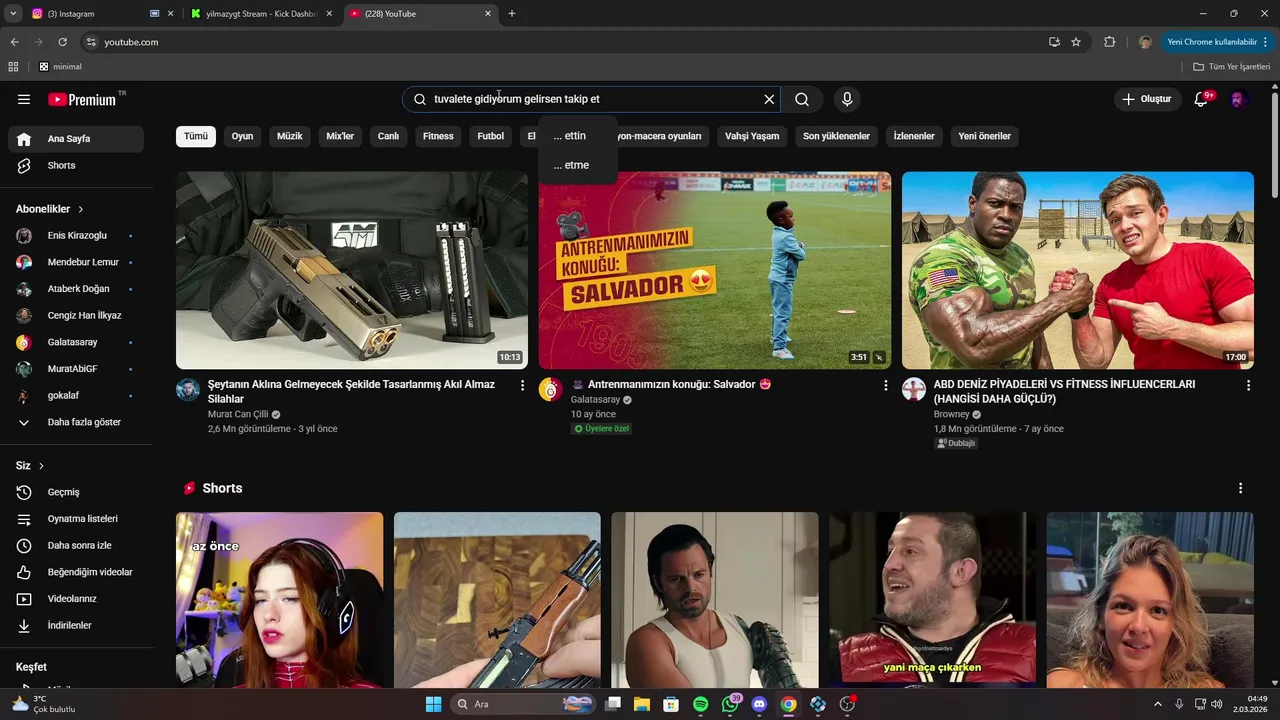The width and height of the screenshot is (1280, 720).
Task: Start voice search with the microphone
Action: tap(847, 99)
